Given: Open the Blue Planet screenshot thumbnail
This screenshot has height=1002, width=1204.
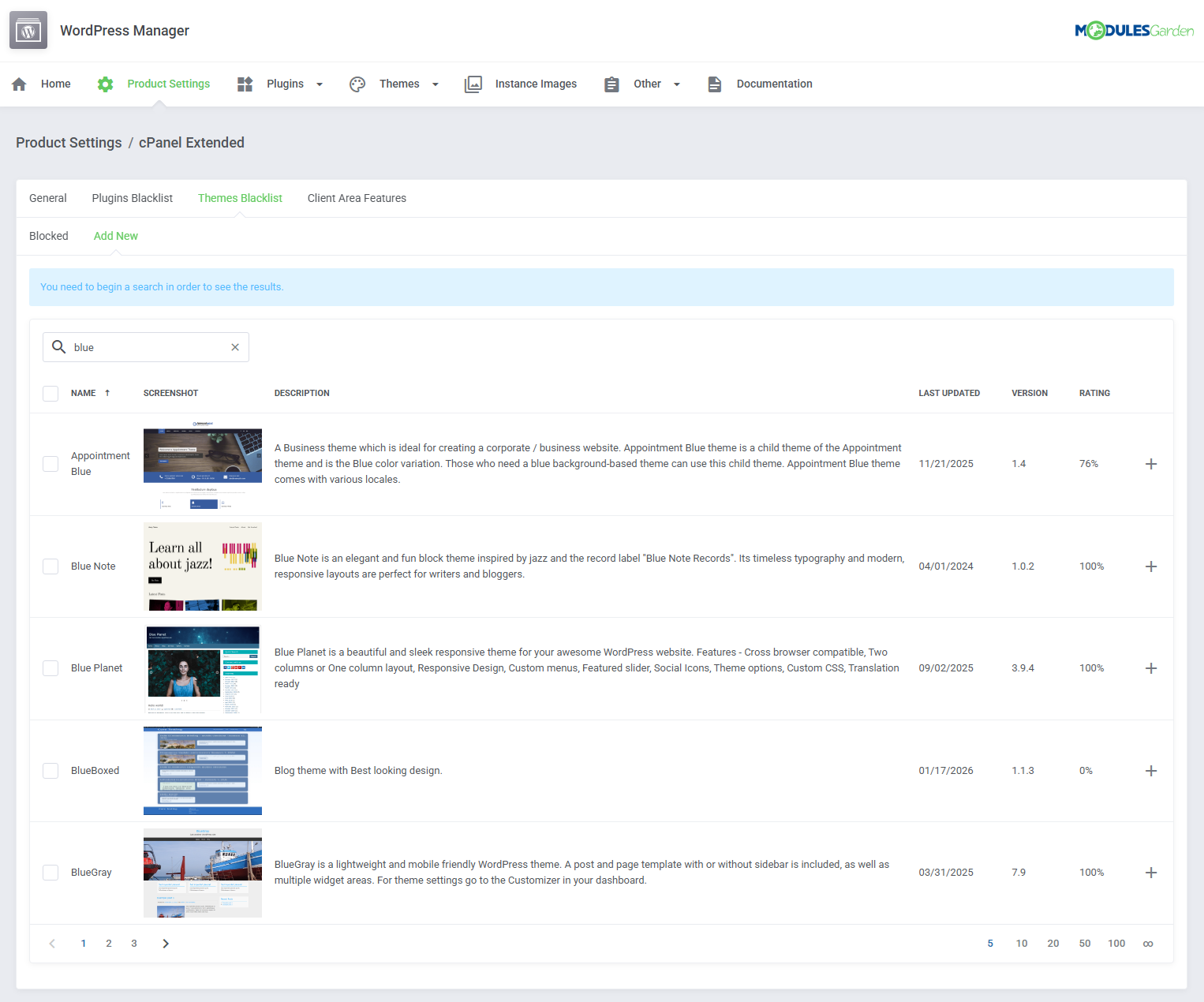Looking at the screenshot, I should coord(202,669).
